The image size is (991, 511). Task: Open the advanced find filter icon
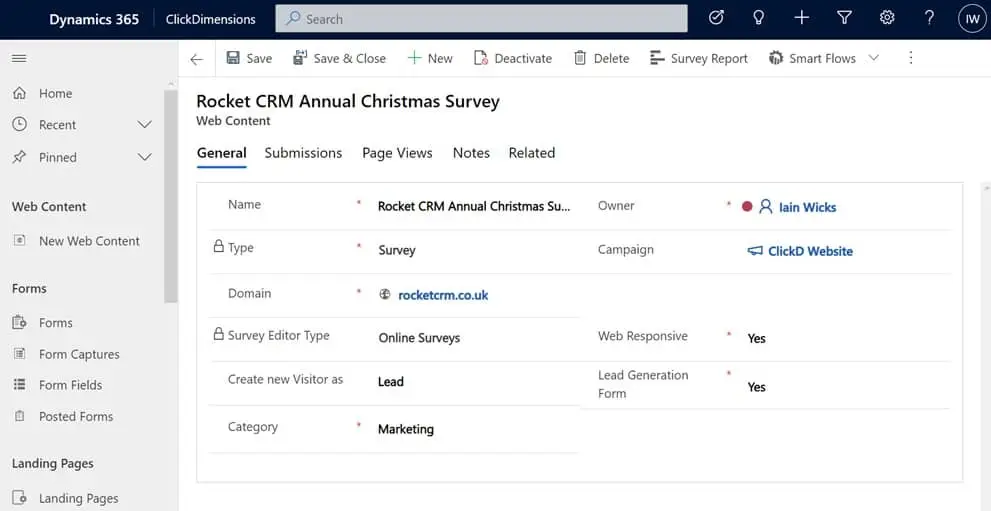click(x=844, y=18)
